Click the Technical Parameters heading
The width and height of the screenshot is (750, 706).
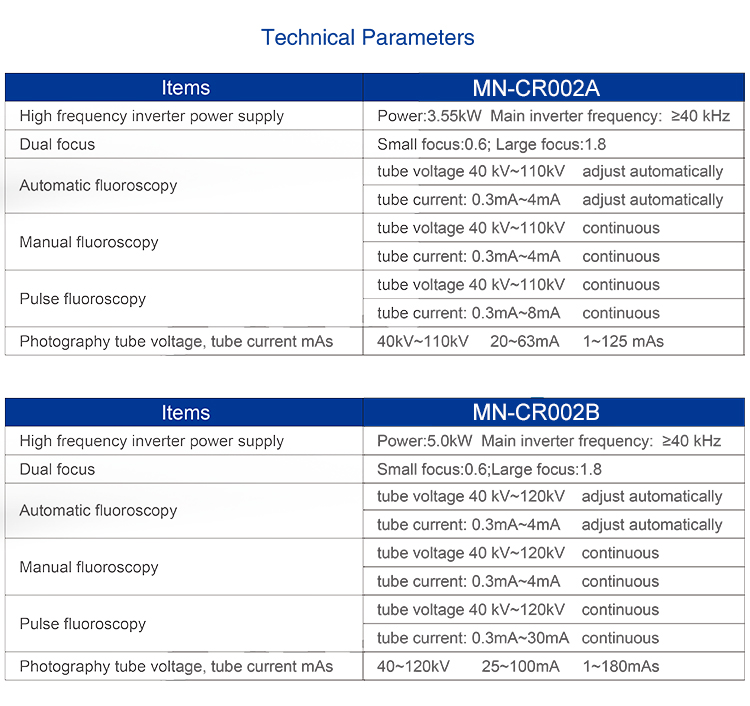point(367,38)
